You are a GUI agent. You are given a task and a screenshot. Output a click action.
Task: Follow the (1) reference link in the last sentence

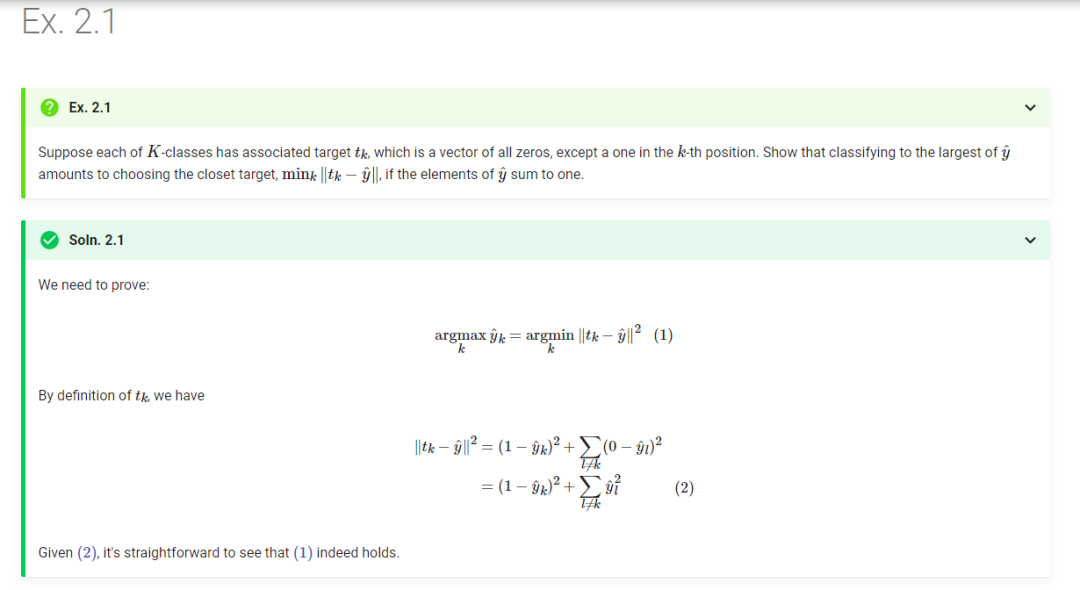pyautogui.click(x=303, y=552)
